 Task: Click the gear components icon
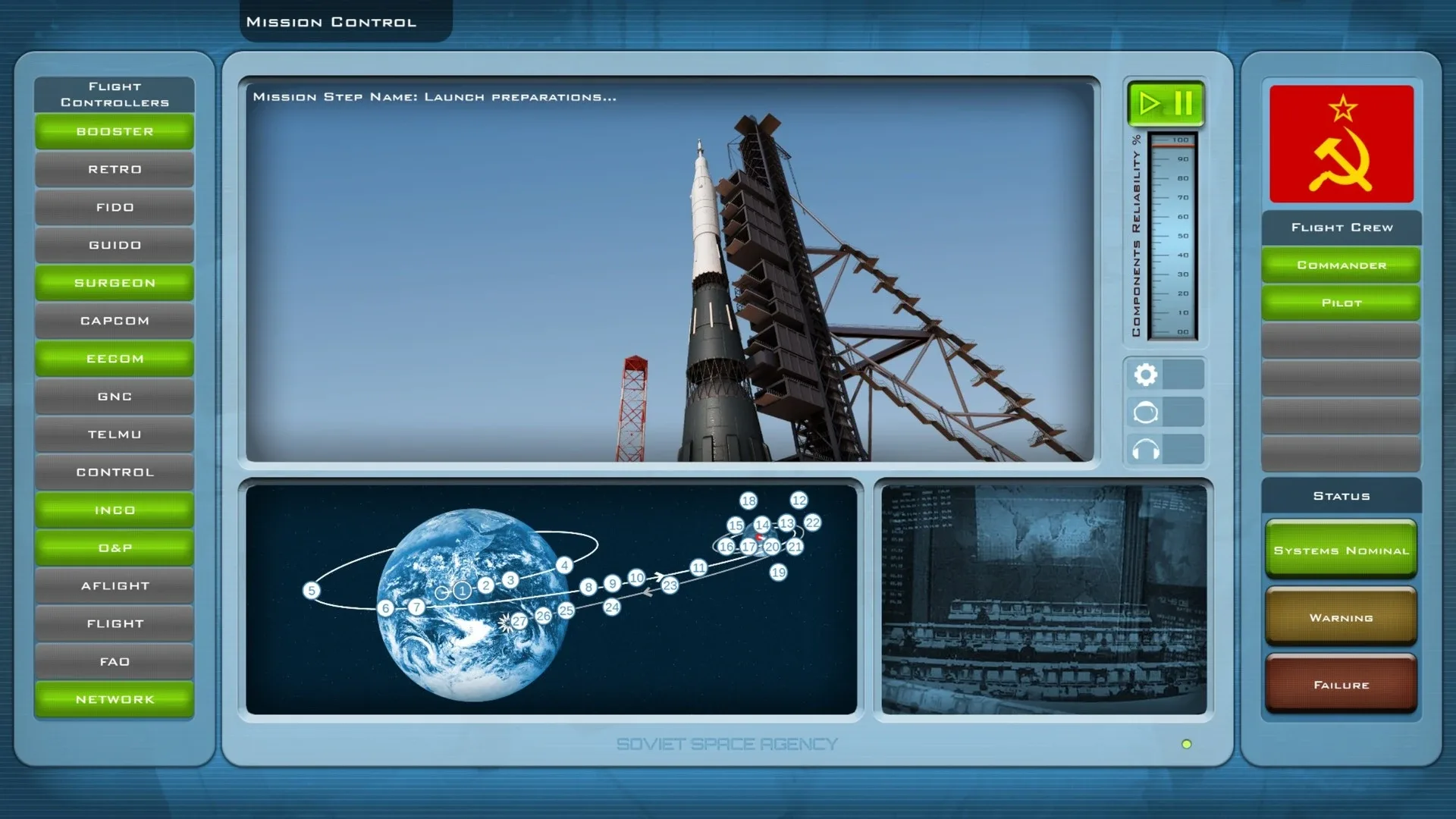pyautogui.click(x=1146, y=375)
